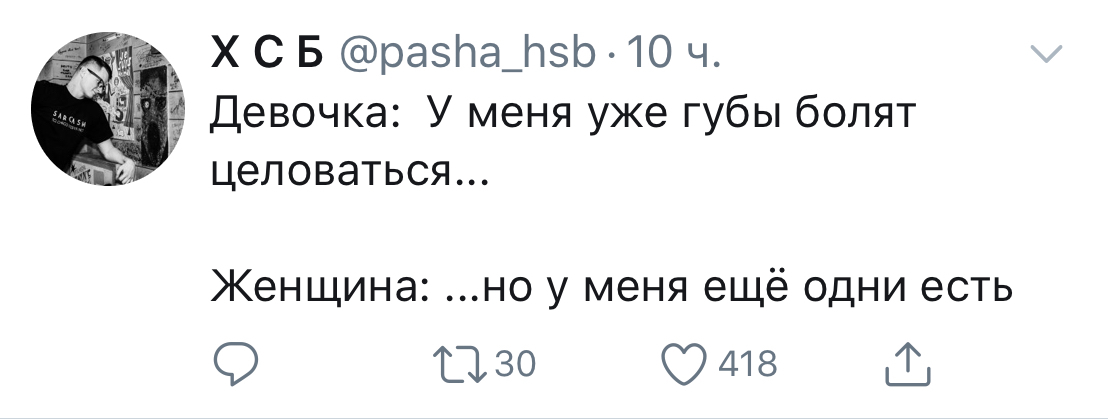View the 30 retweets count
Screen dimensions: 1108x419
(x=516, y=364)
